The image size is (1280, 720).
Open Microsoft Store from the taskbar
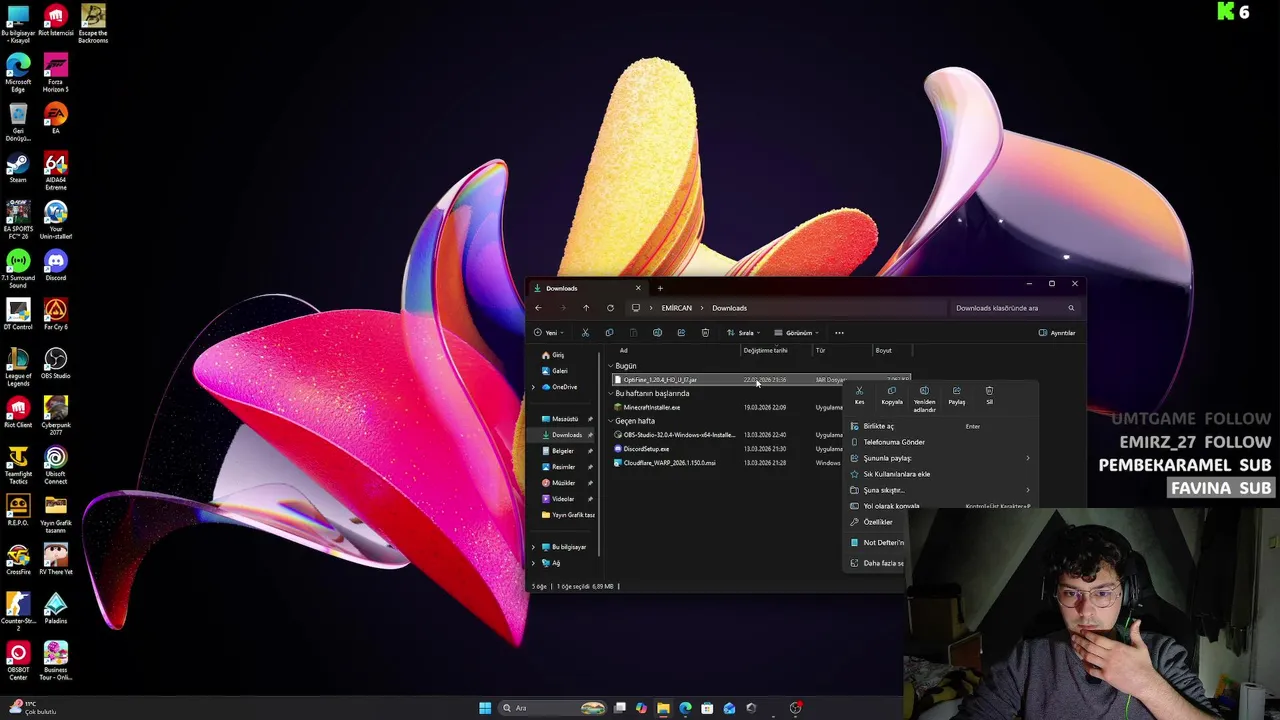point(707,708)
